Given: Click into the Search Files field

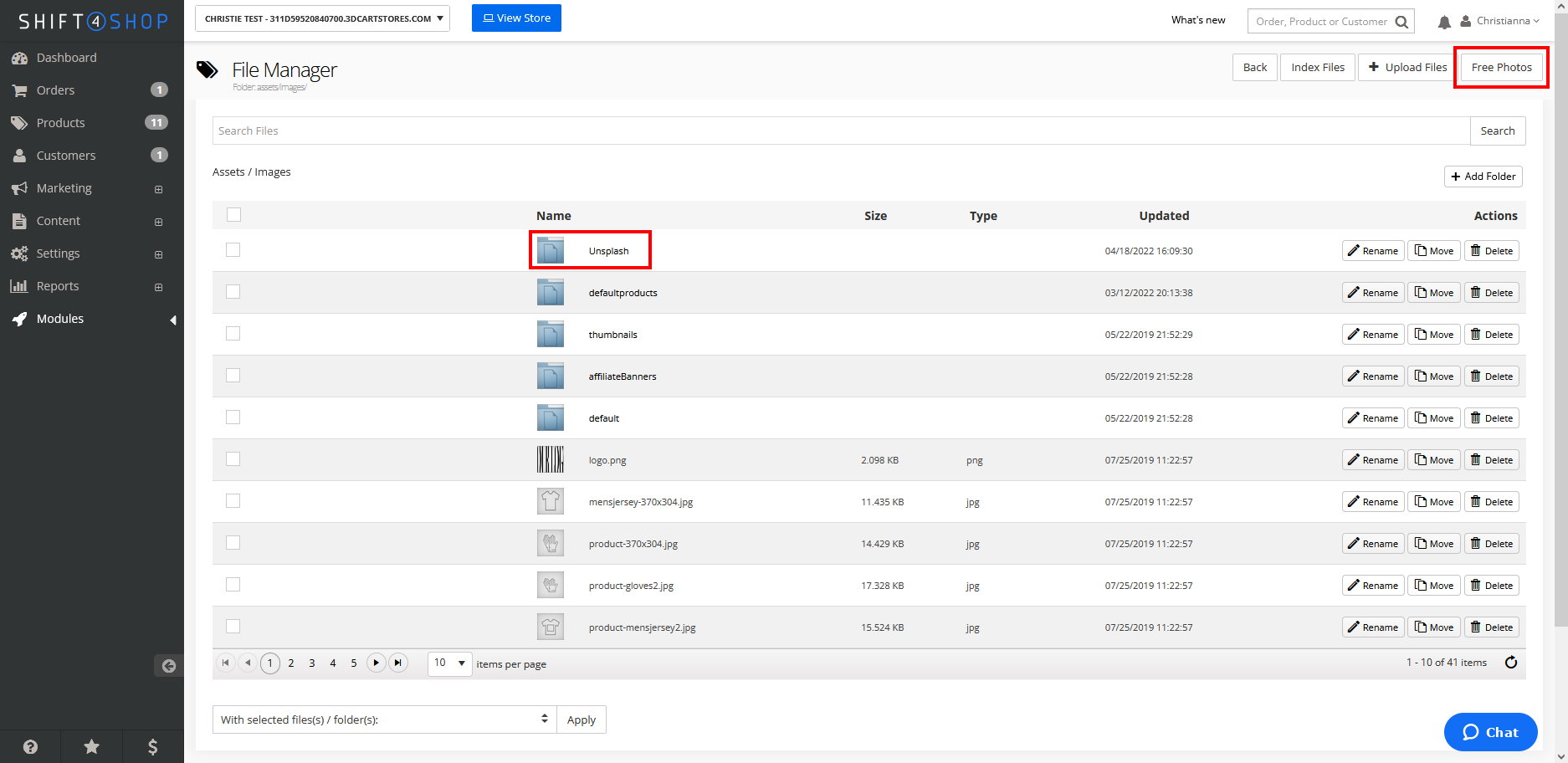Looking at the screenshot, I should coord(841,131).
